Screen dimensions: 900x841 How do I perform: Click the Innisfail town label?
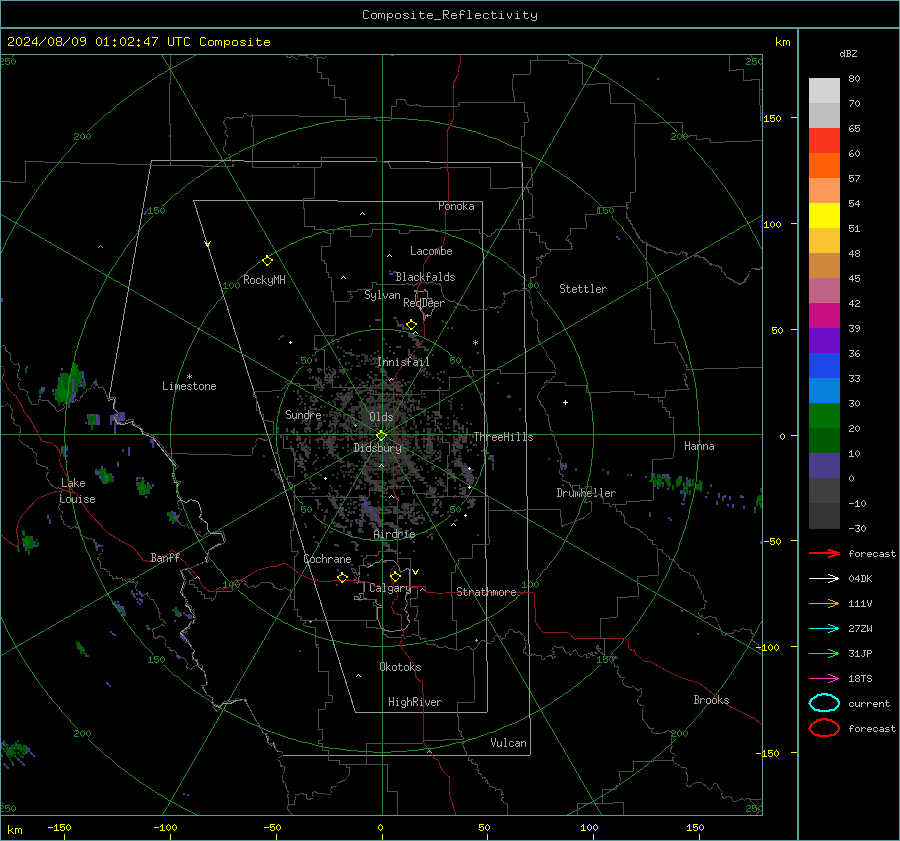[403, 362]
